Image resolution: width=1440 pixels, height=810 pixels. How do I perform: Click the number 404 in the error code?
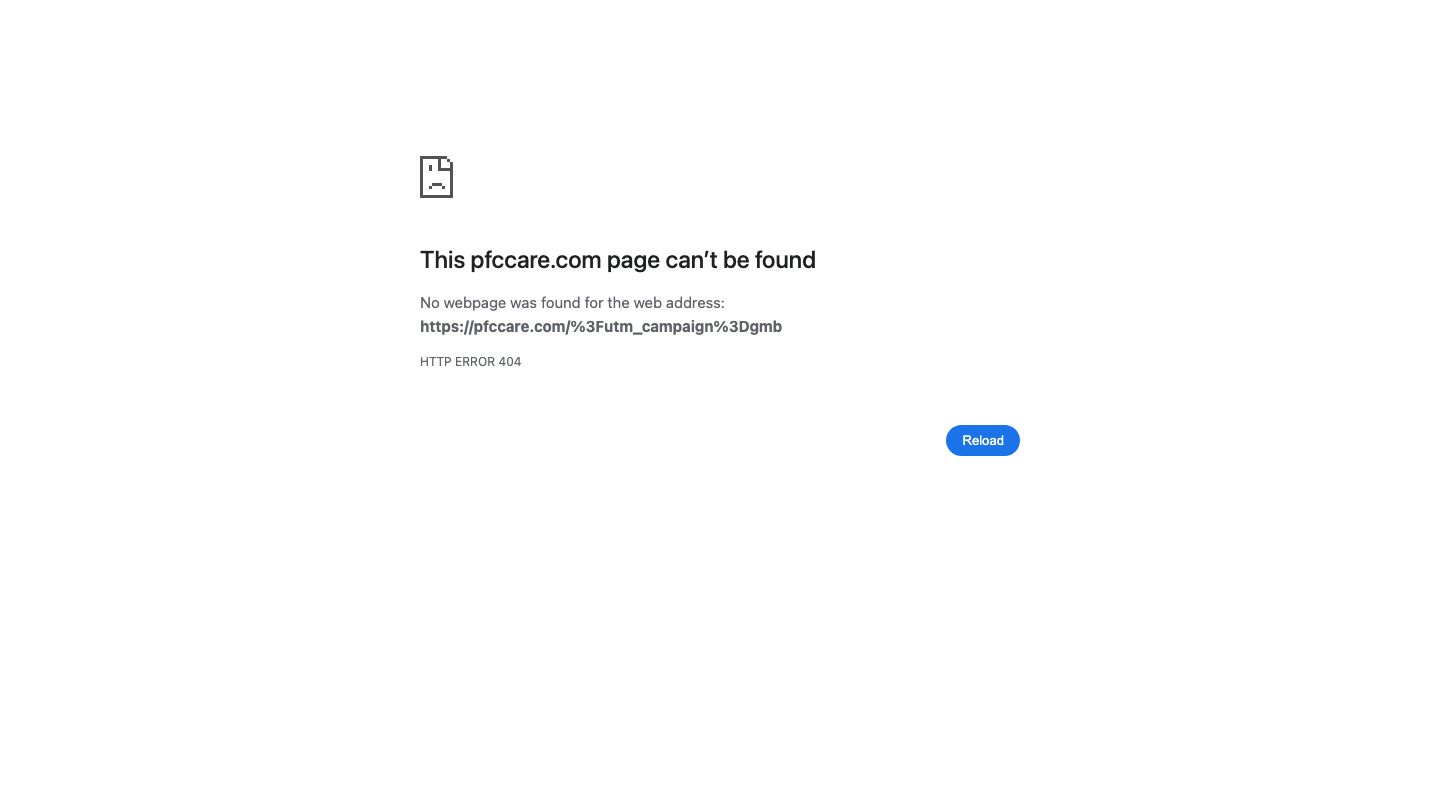(x=510, y=362)
